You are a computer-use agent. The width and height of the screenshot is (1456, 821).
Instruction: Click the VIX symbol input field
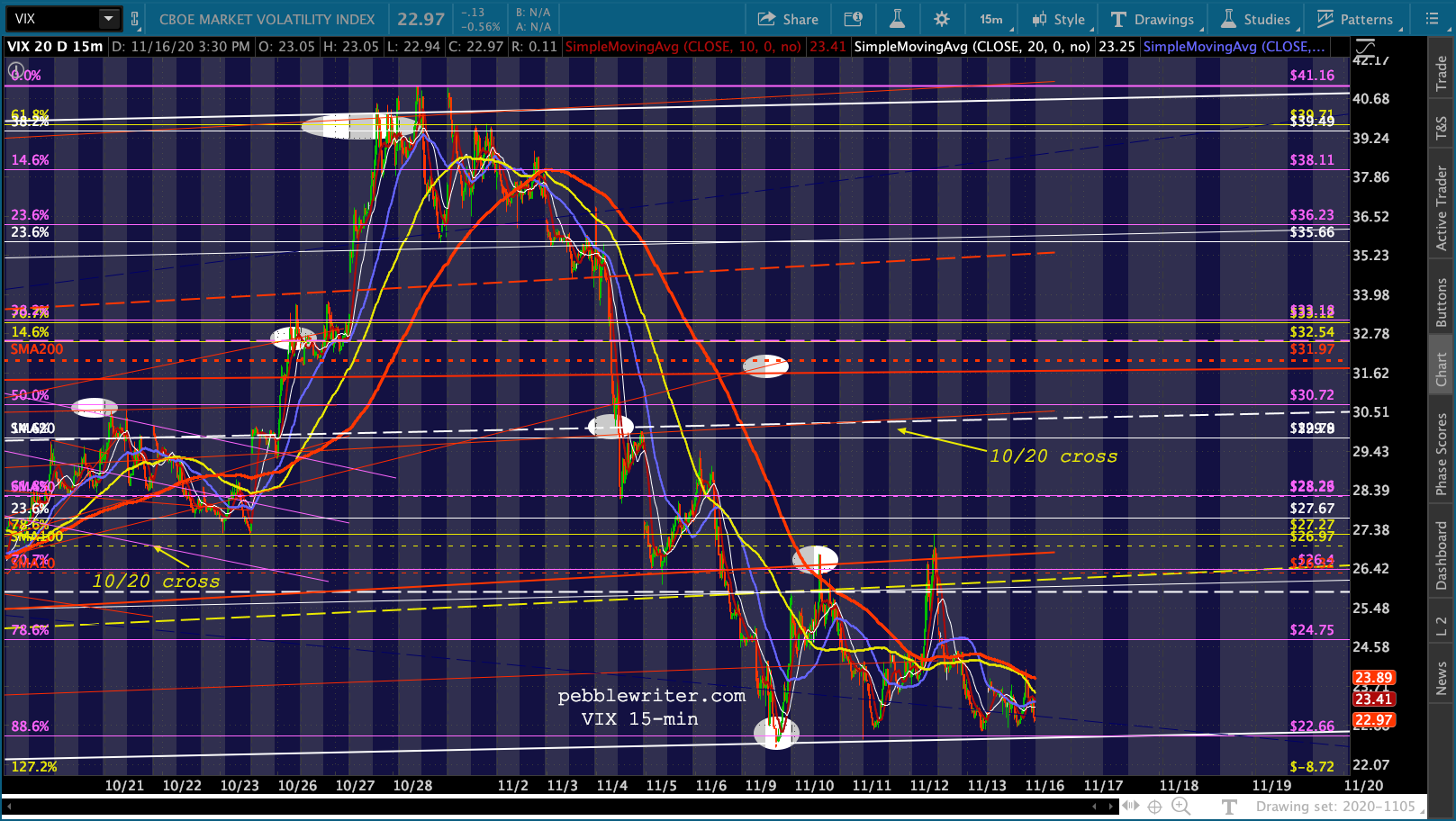(52, 19)
